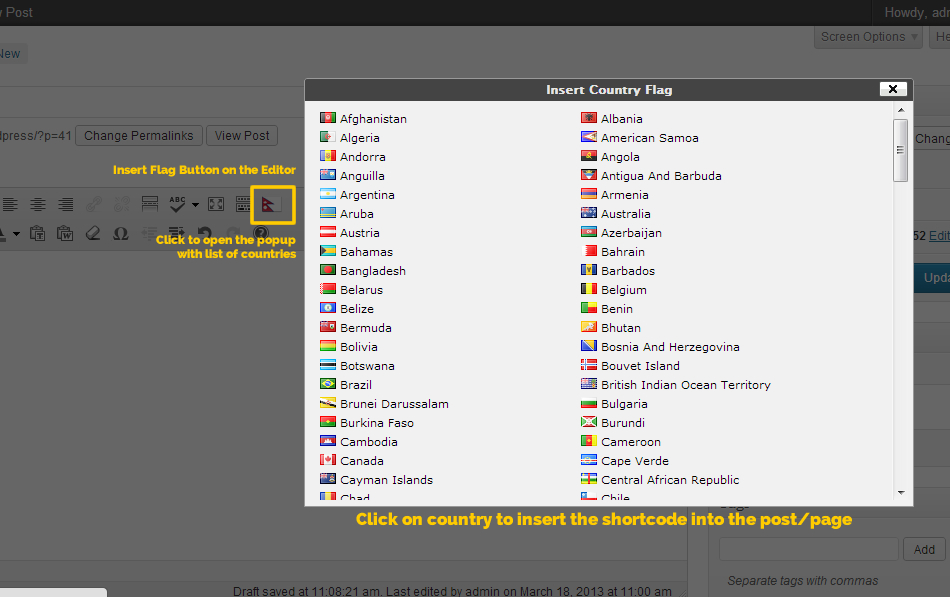Screen dimensions: 950x597
Task: Click the Albania flag icon
Action: tap(589, 118)
